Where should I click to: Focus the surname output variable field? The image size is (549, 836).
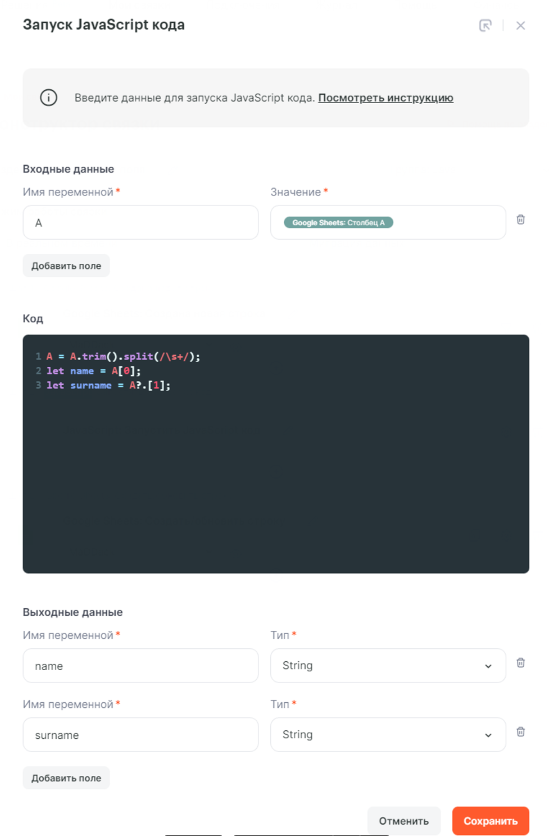[x=141, y=735]
